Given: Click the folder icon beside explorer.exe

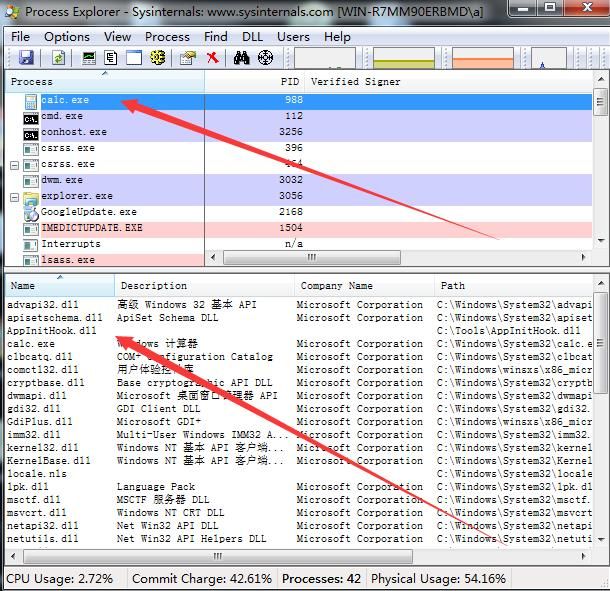Looking at the screenshot, I should (31, 198).
